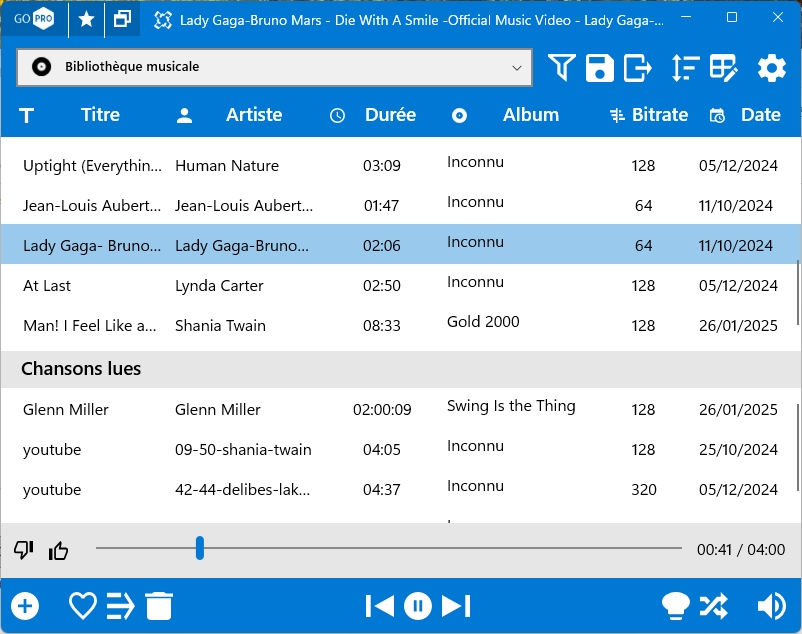Delete selected song with trash icon
The height and width of the screenshot is (634, 802).
(x=159, y=606)
